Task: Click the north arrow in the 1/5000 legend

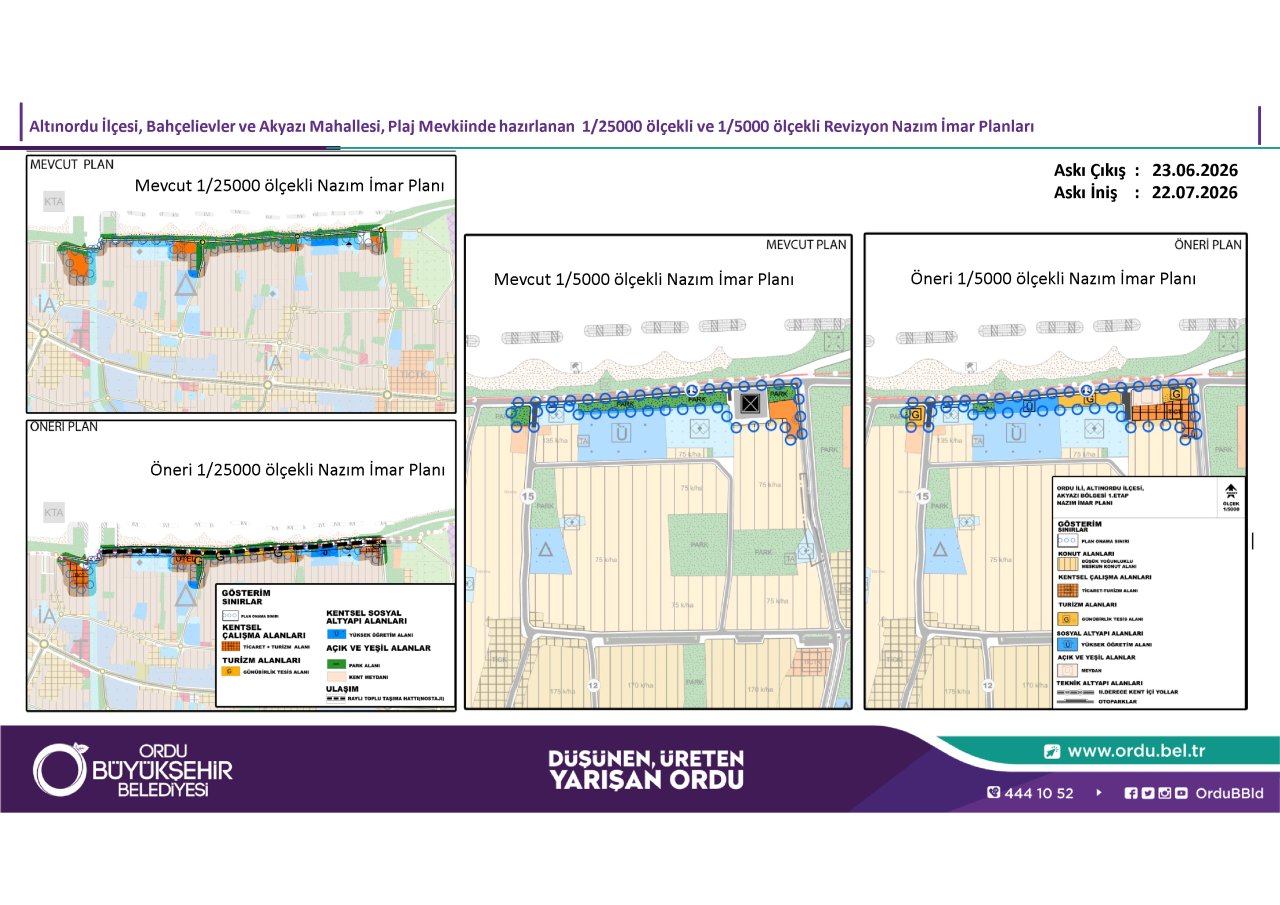Action: (1231, 490)
